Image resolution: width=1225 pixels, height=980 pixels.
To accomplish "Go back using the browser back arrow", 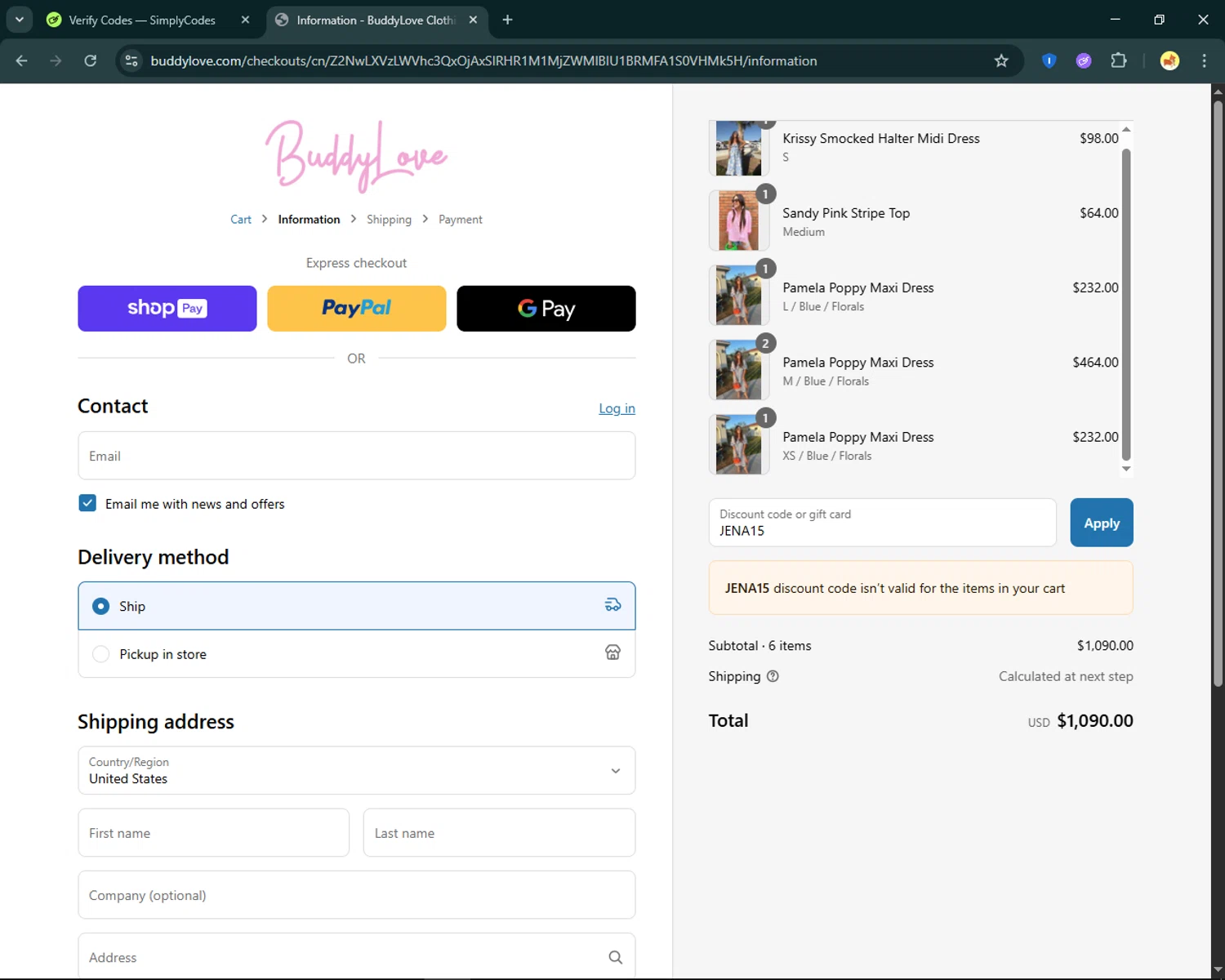I will (22, 60).
